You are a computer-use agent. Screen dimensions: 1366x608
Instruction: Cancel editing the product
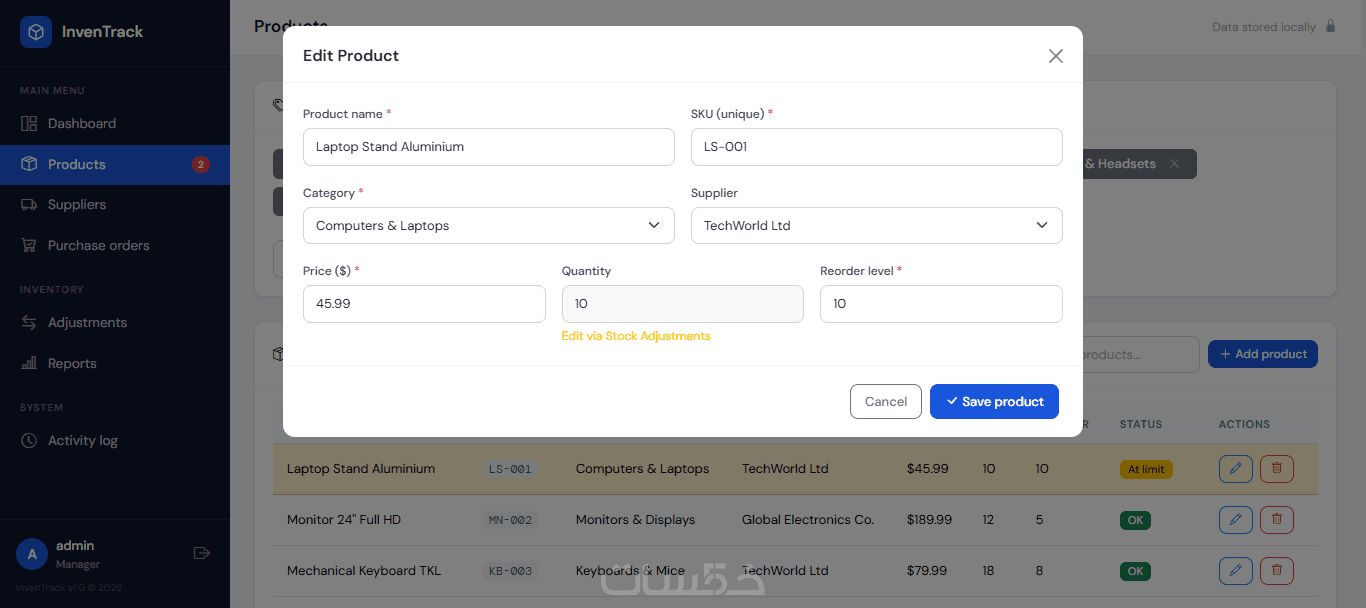tap(885, 402)
